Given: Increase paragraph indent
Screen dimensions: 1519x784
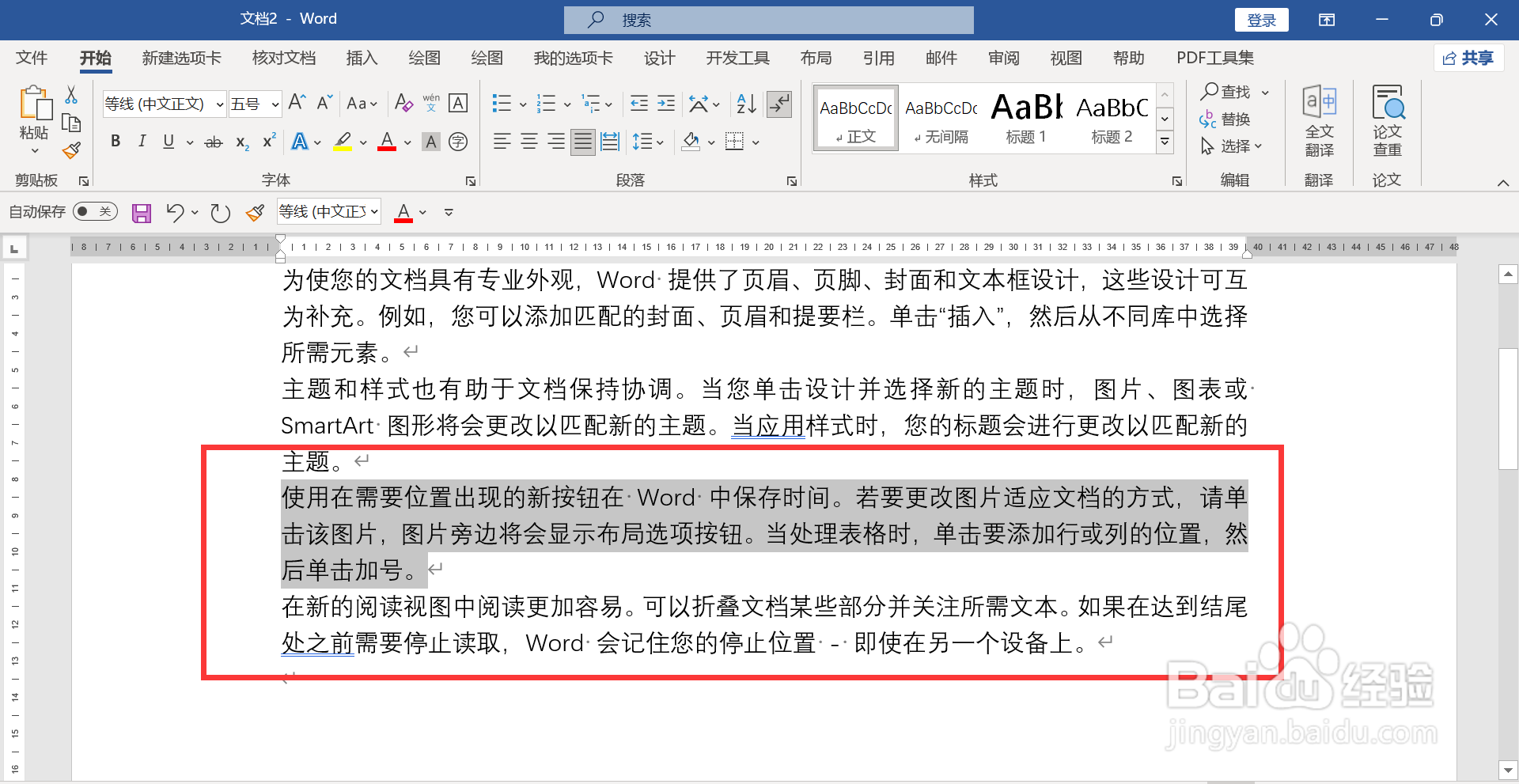Looking at the screenshot, I should 666,104.
